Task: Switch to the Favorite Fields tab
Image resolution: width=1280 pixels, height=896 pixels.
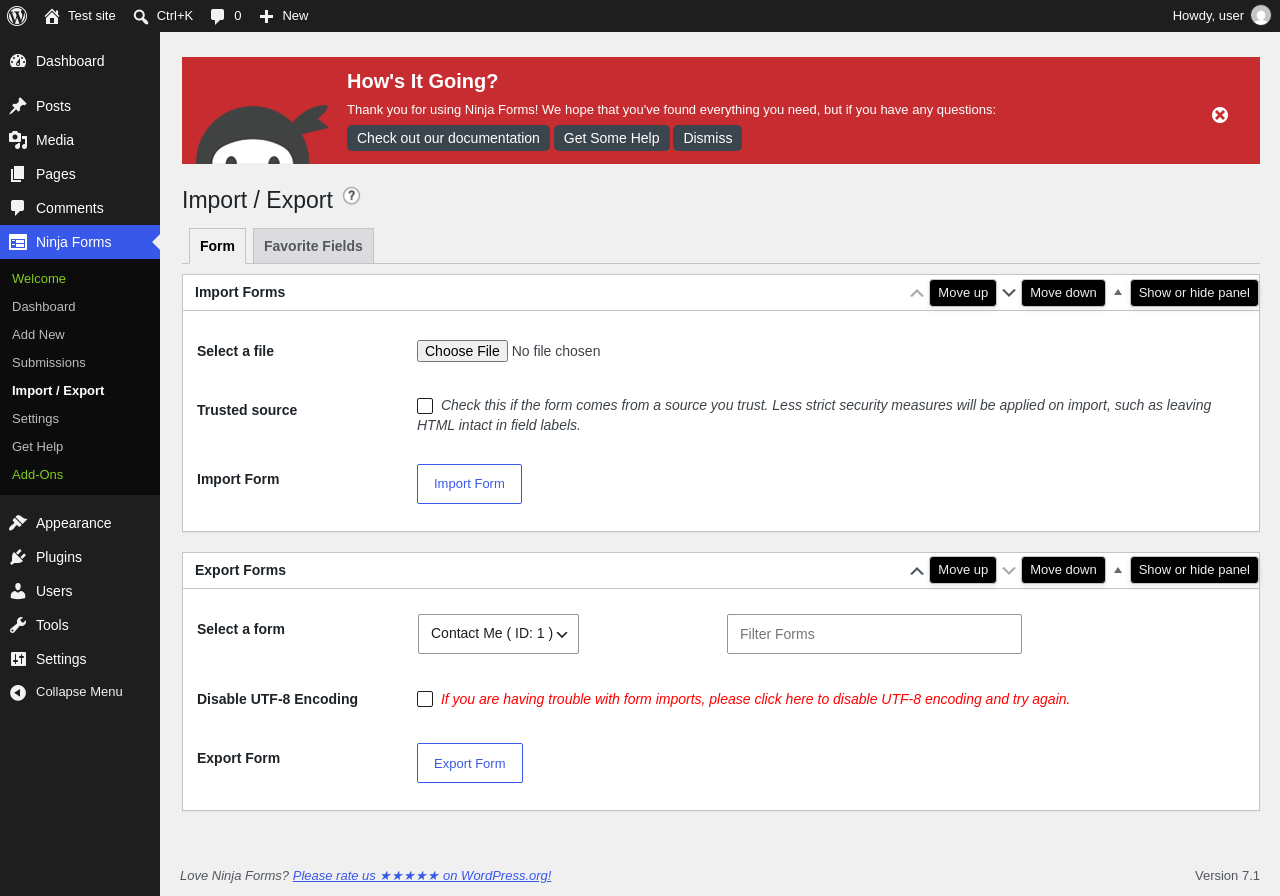Action: coord(313,246)
